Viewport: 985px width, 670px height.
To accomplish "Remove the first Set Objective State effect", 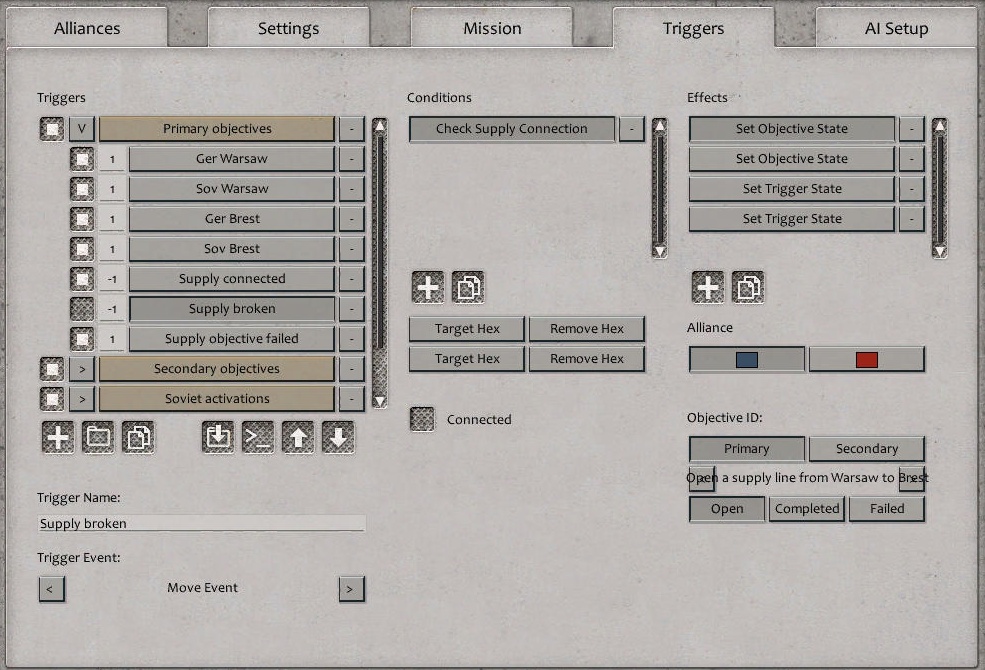I will coord(912,129).
